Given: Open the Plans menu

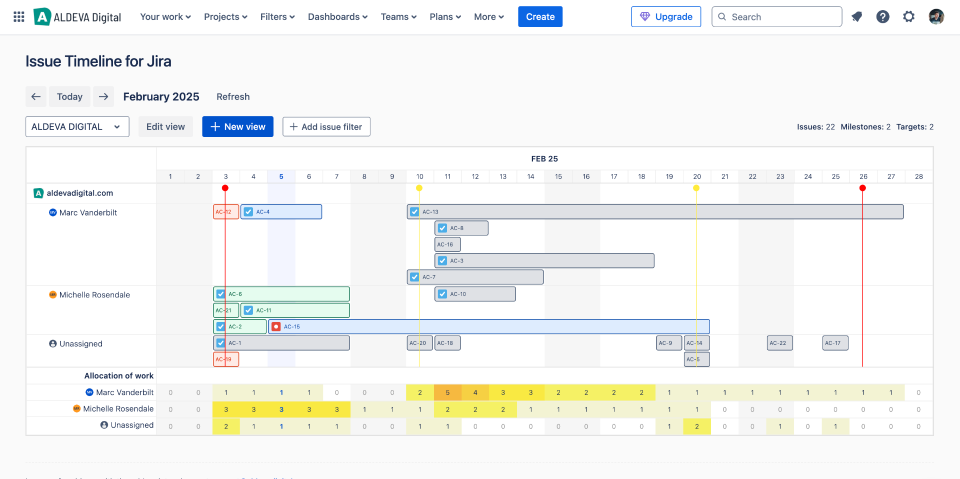Looking at the screenshot, I should (x=444, y=17).
